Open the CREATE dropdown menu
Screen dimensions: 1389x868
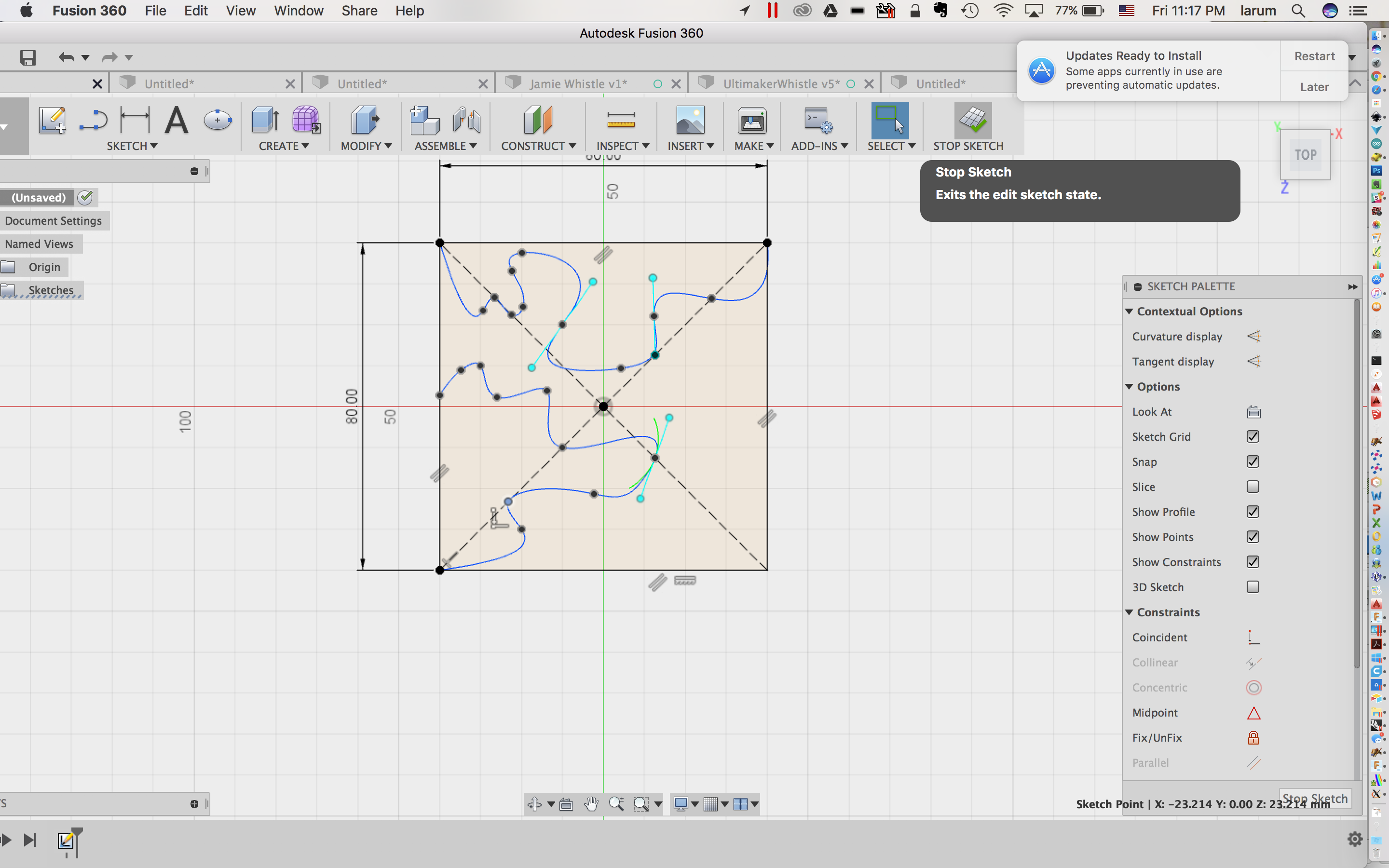(284, 146)
